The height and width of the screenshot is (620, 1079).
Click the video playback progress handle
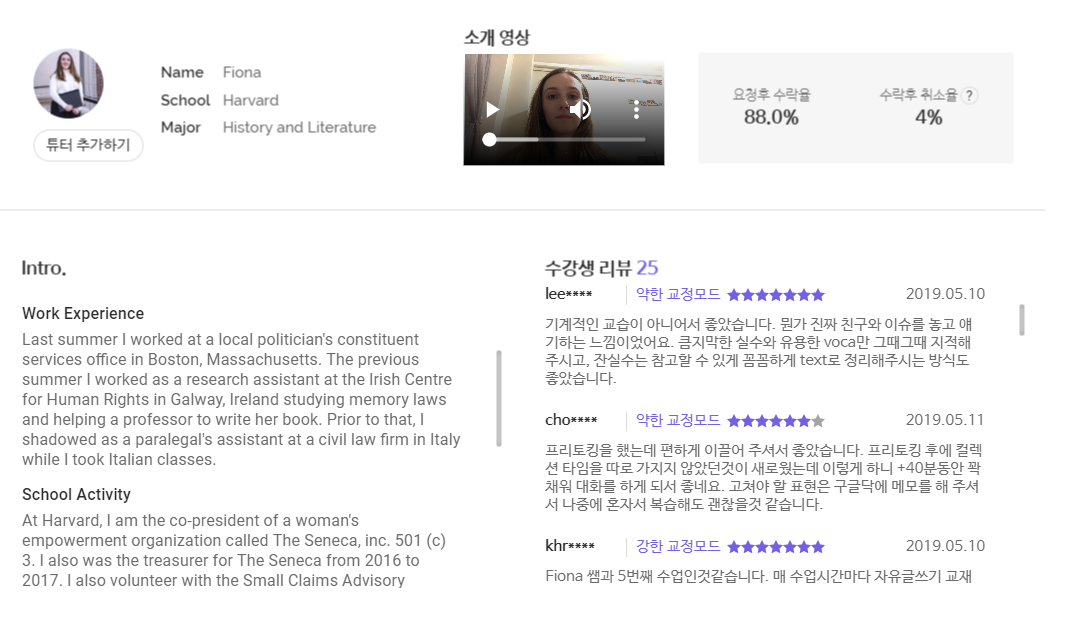(x=489, y=140)
